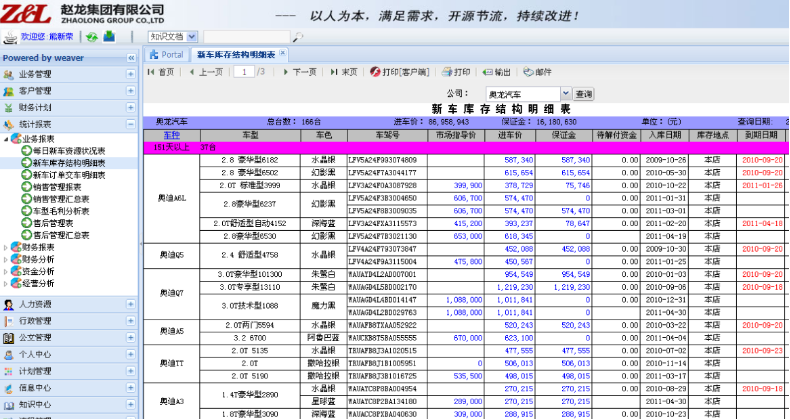This screenshot has height=420, width=790.
Task: Click the red flash print client icon
Action: (375, 73)
